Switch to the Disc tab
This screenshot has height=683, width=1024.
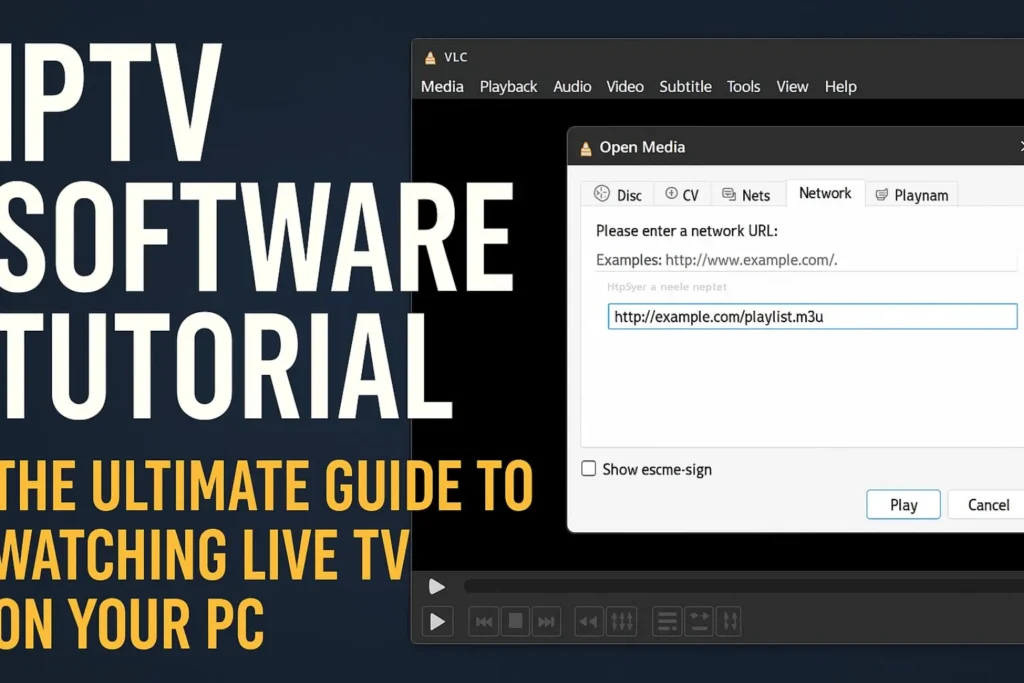(618, 195)
